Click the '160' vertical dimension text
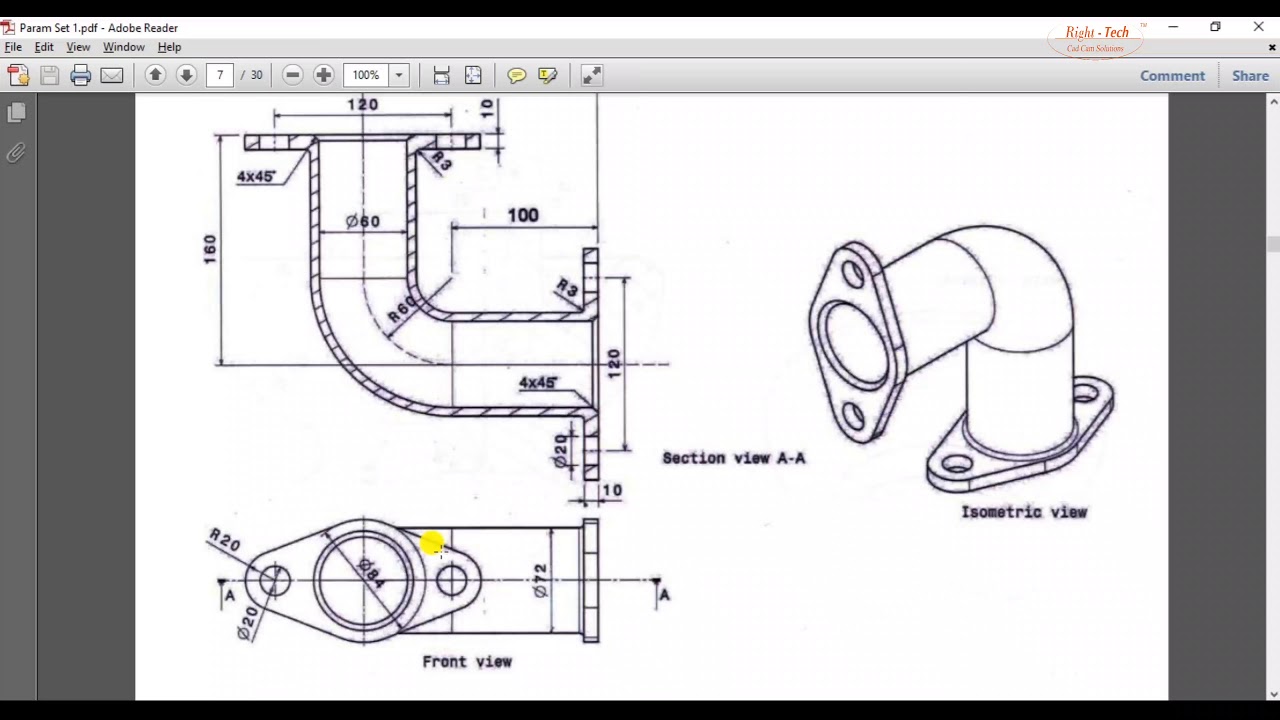Image resolution: width=1280 pixels, height=720 pixels. [x=210, y=250]
